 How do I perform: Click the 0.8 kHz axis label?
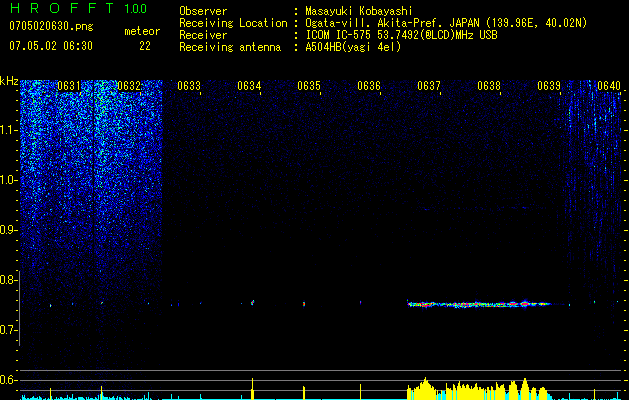7,280
